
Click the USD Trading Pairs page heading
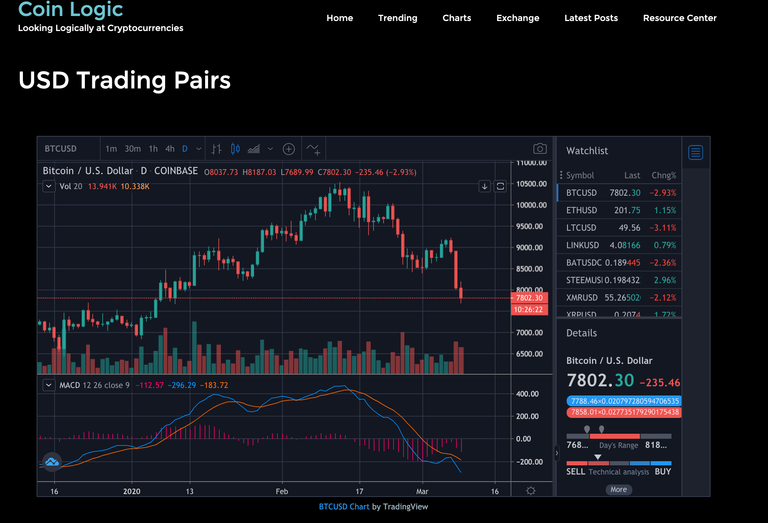(x=124, y=80)
